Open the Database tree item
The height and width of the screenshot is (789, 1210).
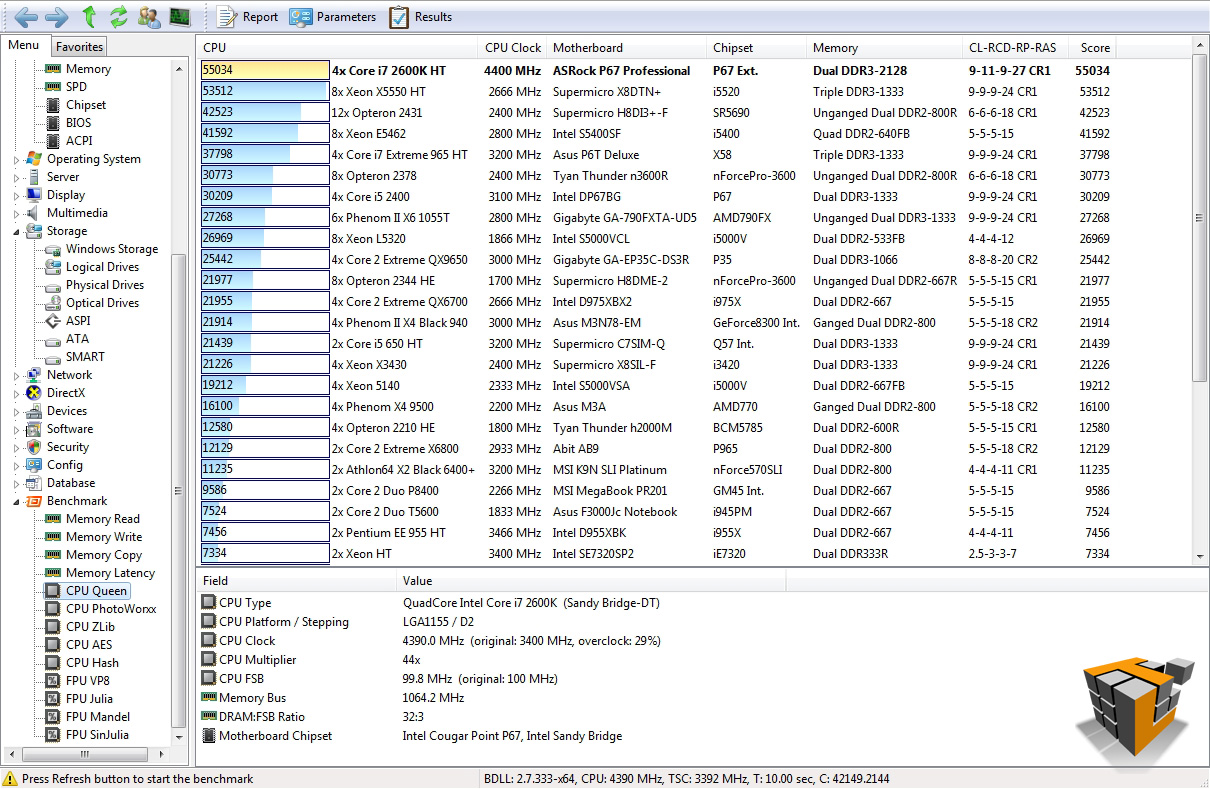point(71,483)
